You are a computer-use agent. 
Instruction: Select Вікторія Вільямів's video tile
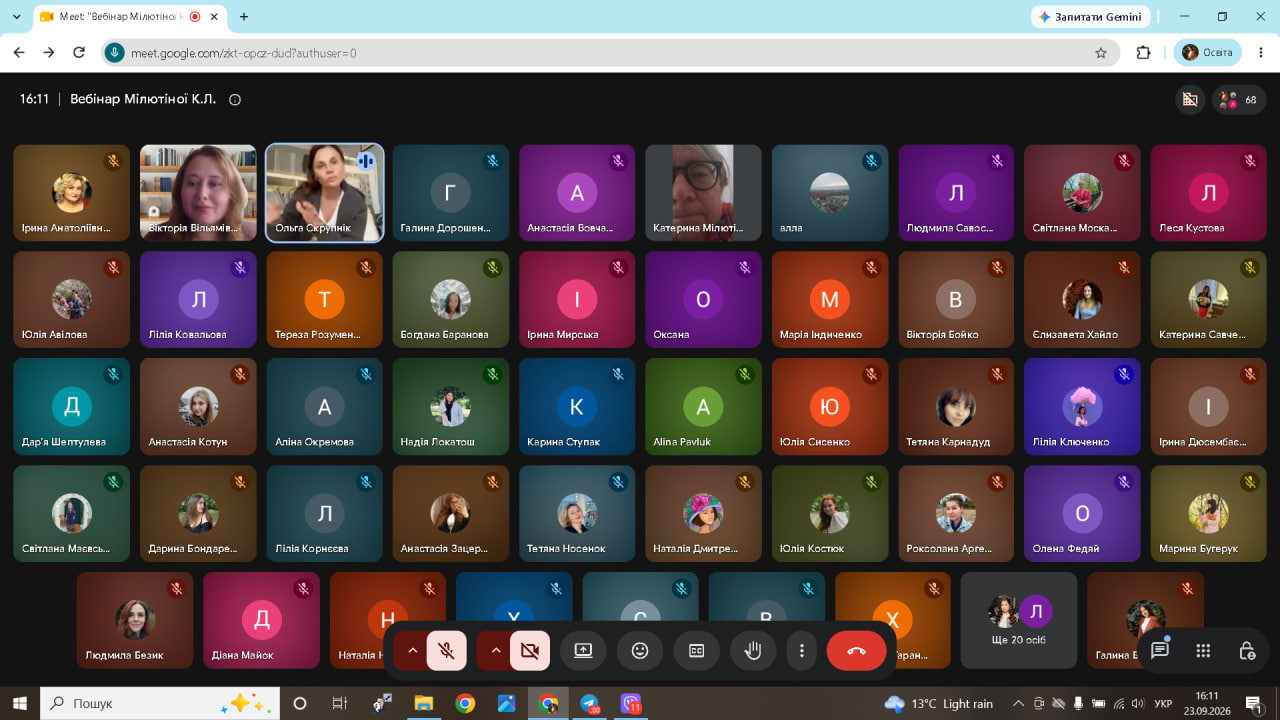point(198,193)
